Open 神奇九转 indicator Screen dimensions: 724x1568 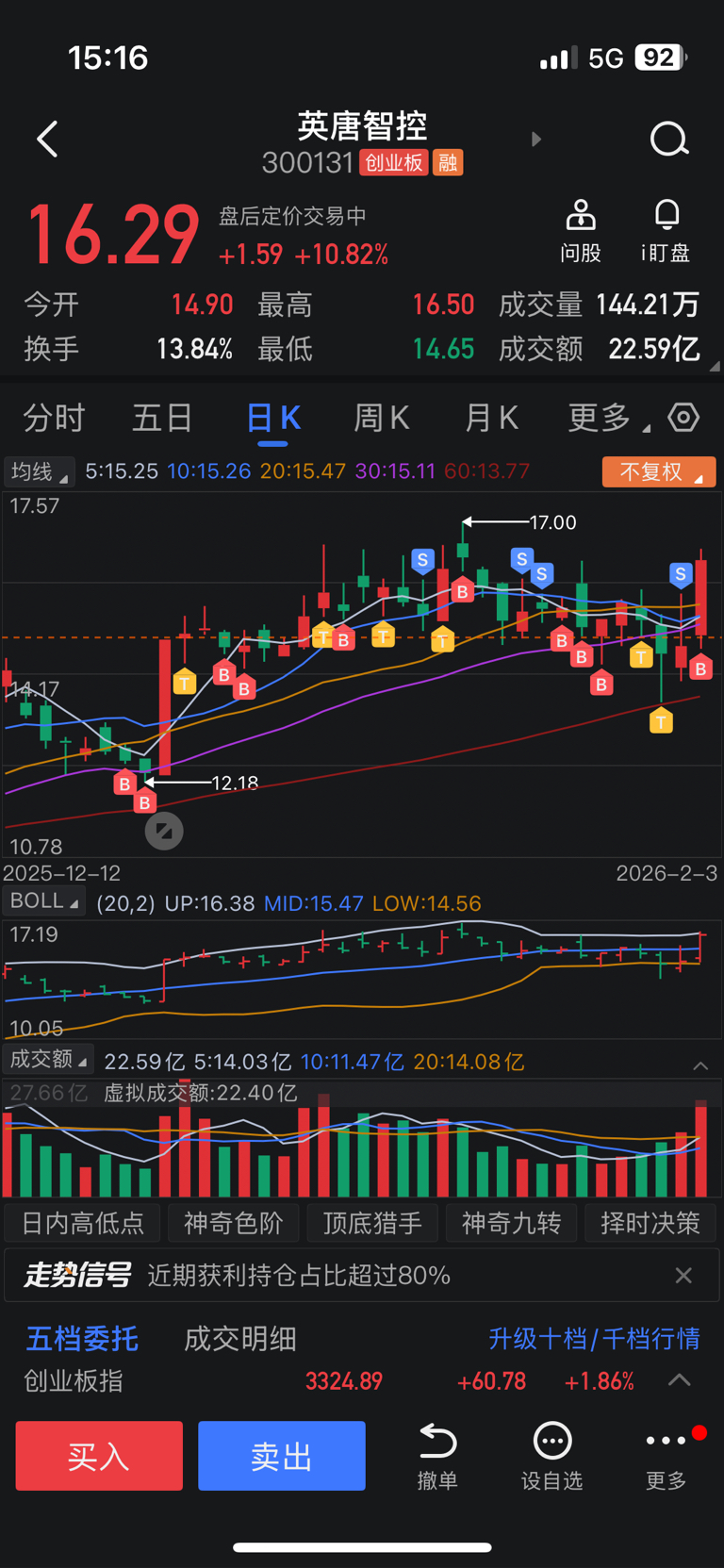pos(511,1223)
